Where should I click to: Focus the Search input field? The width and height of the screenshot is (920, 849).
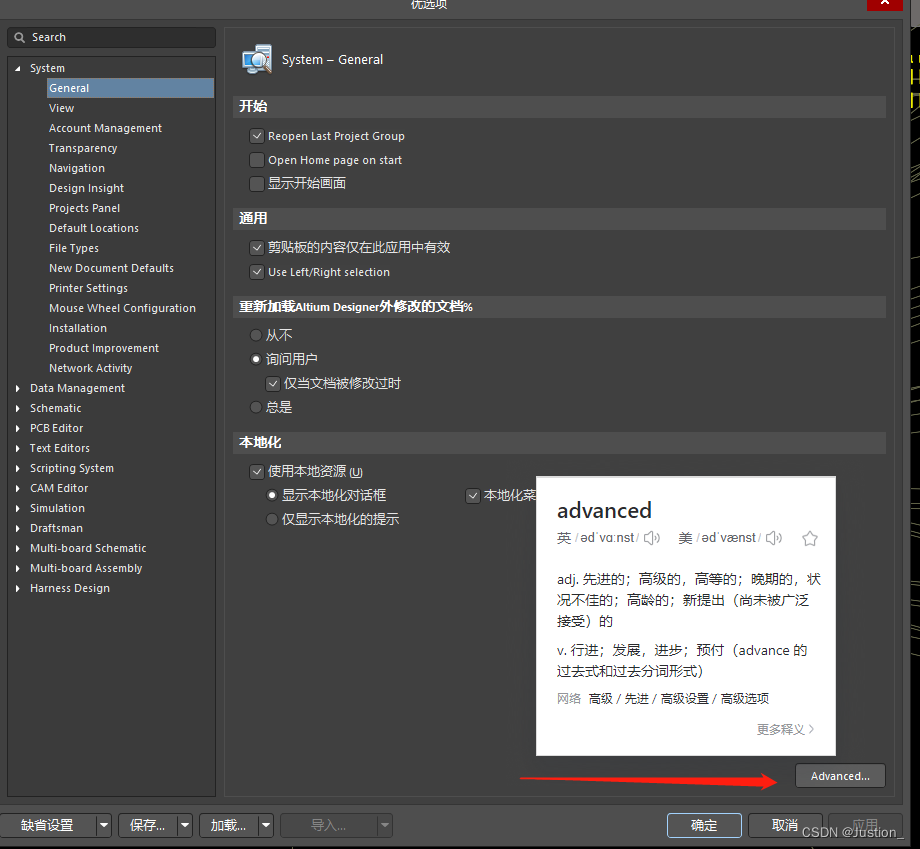pyautogui.click(x=111, y=38)
